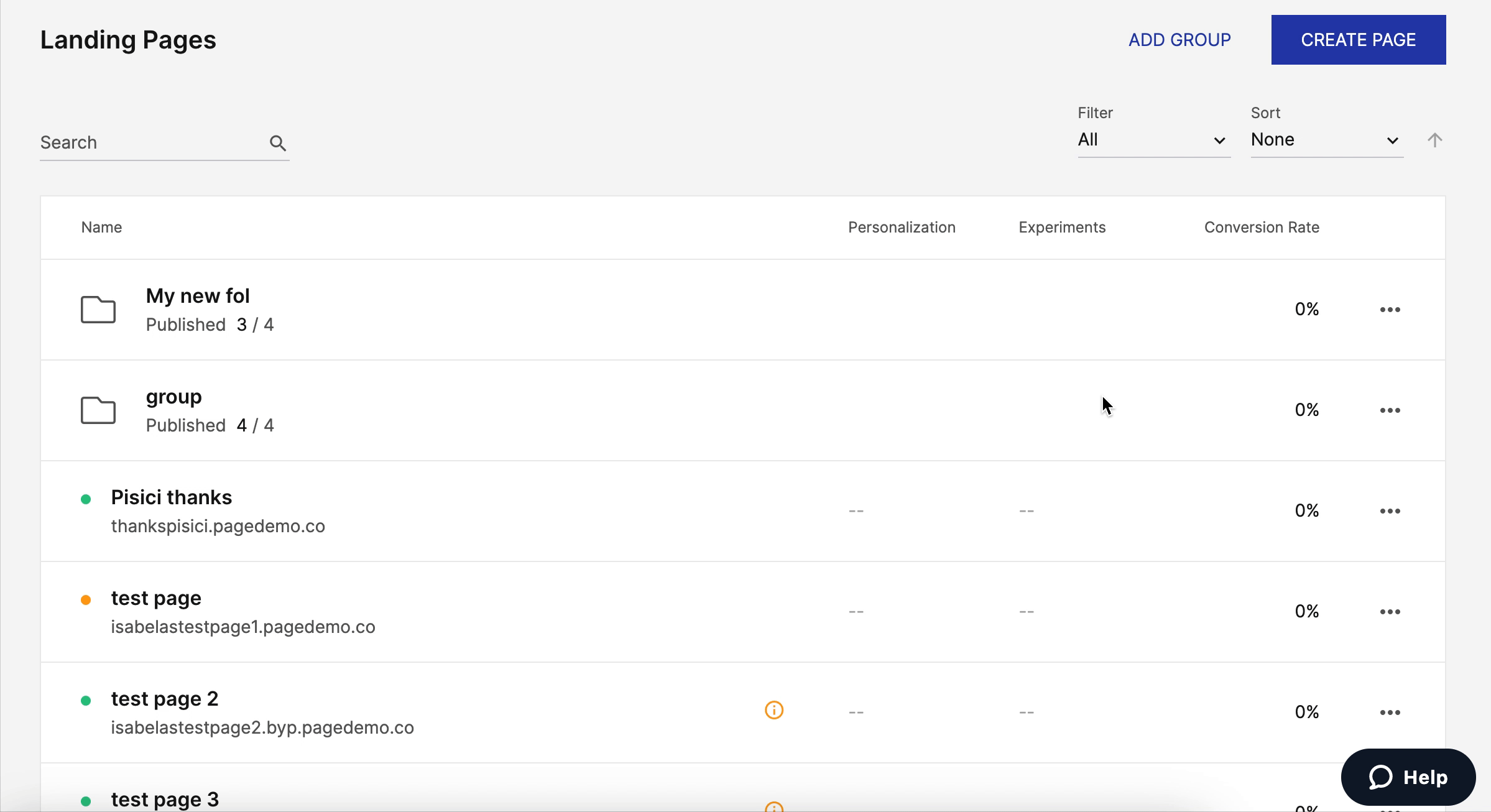Expand the Filter dropdown set to All
Image resolution: width=1491 pixels, height=812 pixels.
(1154, 140)
